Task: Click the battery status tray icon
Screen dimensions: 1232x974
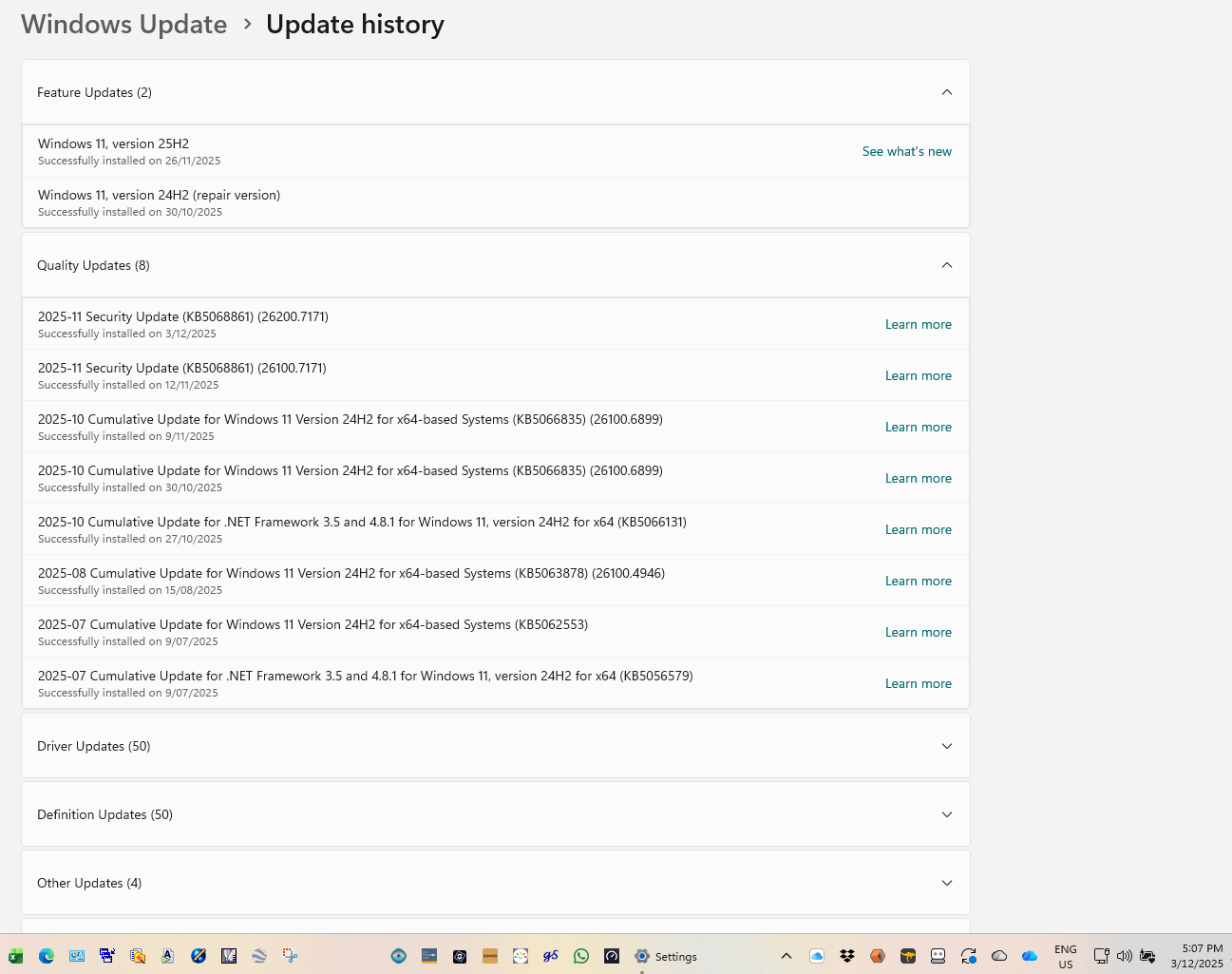Action: coord(1147,956)
